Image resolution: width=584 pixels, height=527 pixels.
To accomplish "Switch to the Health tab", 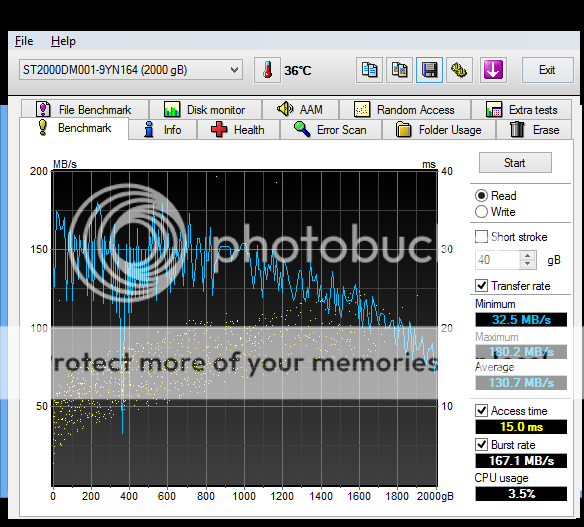I will 238,130.
